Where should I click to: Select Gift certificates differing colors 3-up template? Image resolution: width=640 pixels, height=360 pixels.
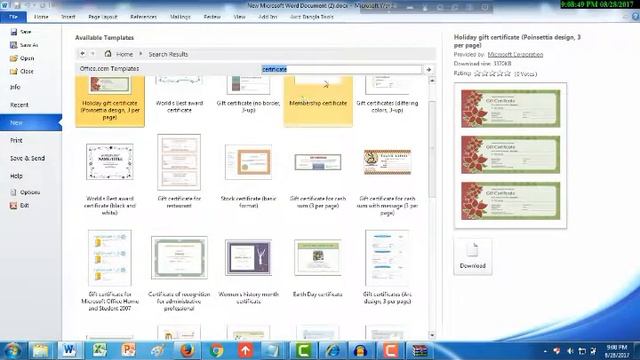[387, 95]
